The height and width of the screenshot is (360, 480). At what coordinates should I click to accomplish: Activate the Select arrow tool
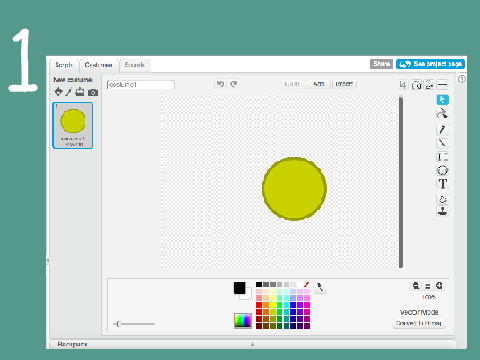point(443,100)
